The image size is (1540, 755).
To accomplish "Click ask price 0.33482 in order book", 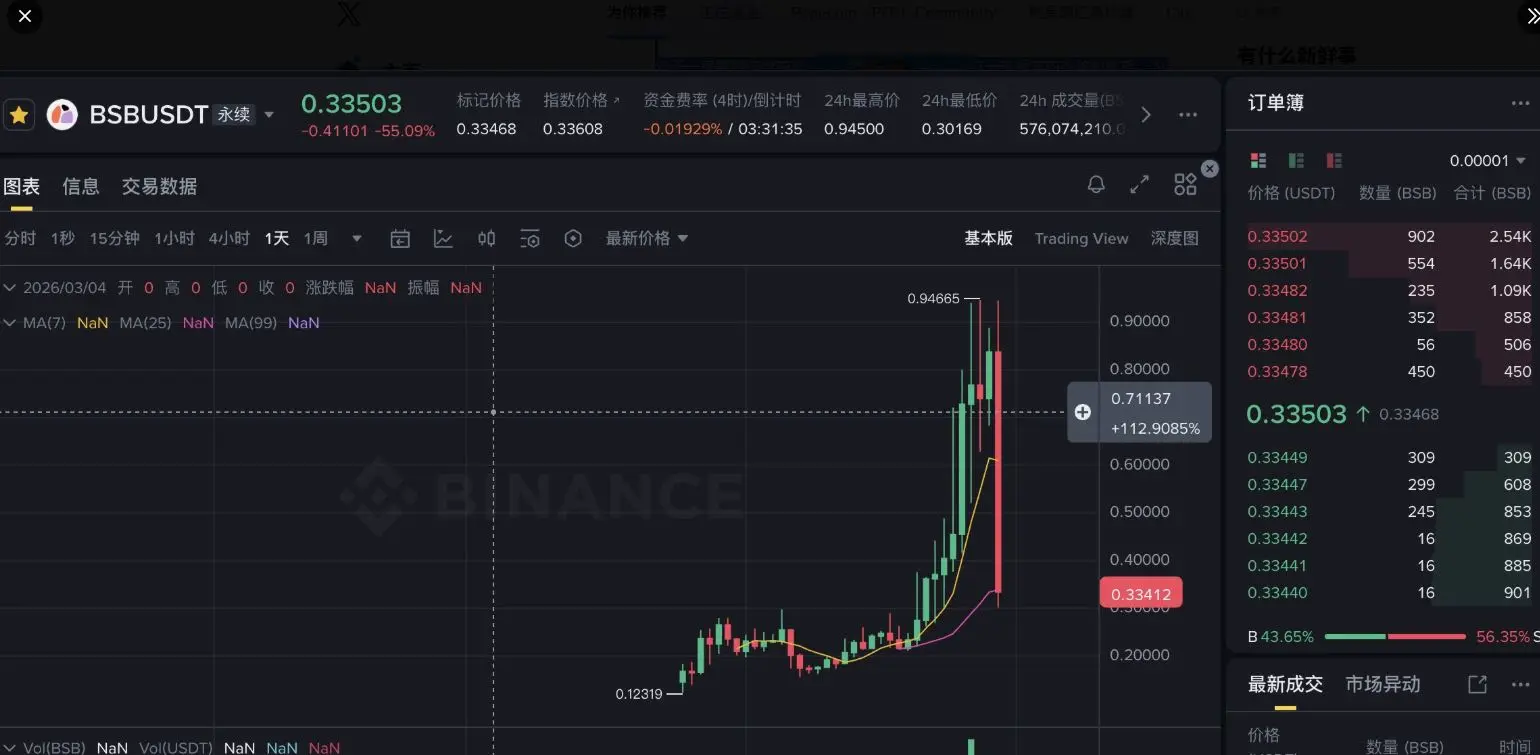I will coord(1277,291).
